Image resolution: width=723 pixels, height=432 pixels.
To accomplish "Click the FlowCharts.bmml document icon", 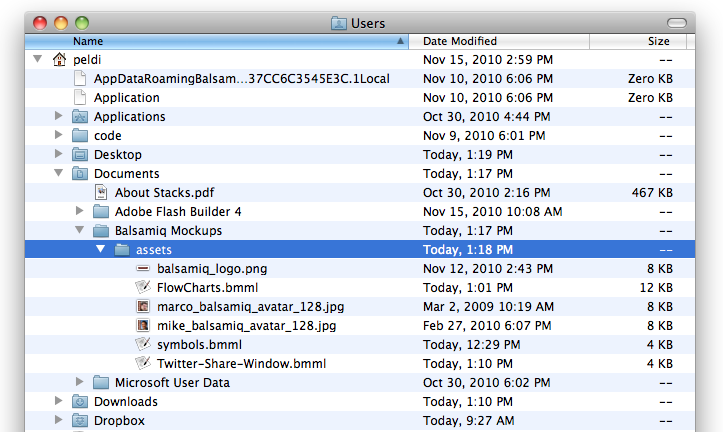I will click(x=142, y=288).
